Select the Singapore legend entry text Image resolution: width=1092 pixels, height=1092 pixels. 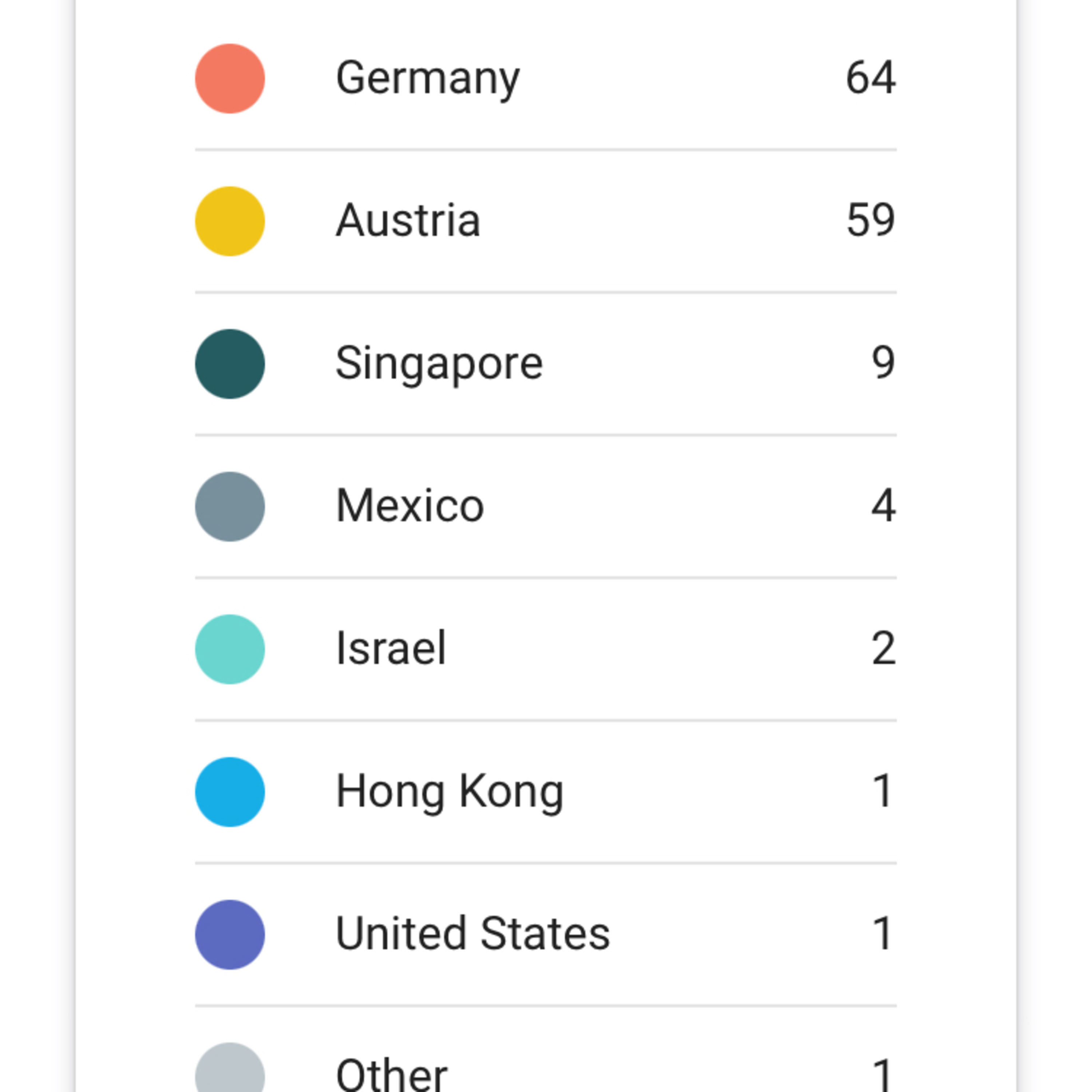coord(439,364)
